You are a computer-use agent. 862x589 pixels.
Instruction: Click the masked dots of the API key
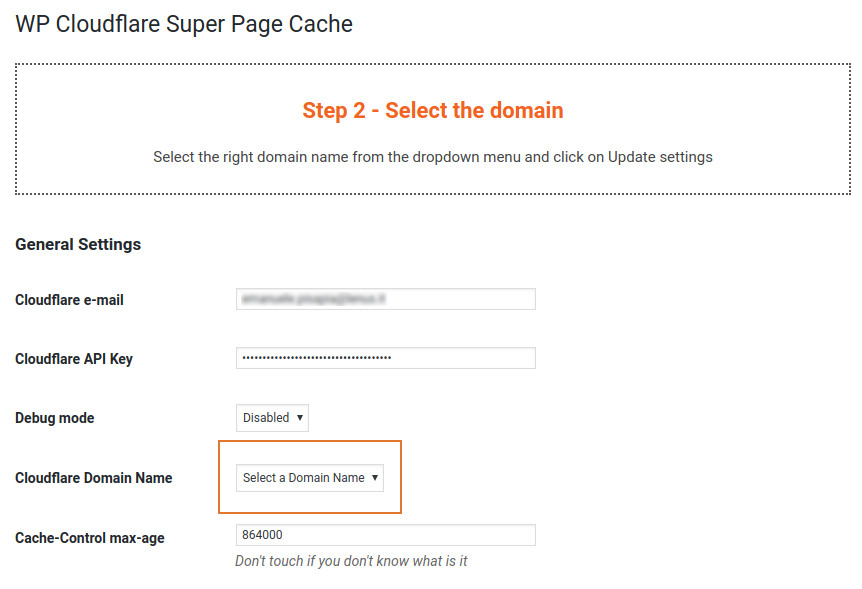317,358
